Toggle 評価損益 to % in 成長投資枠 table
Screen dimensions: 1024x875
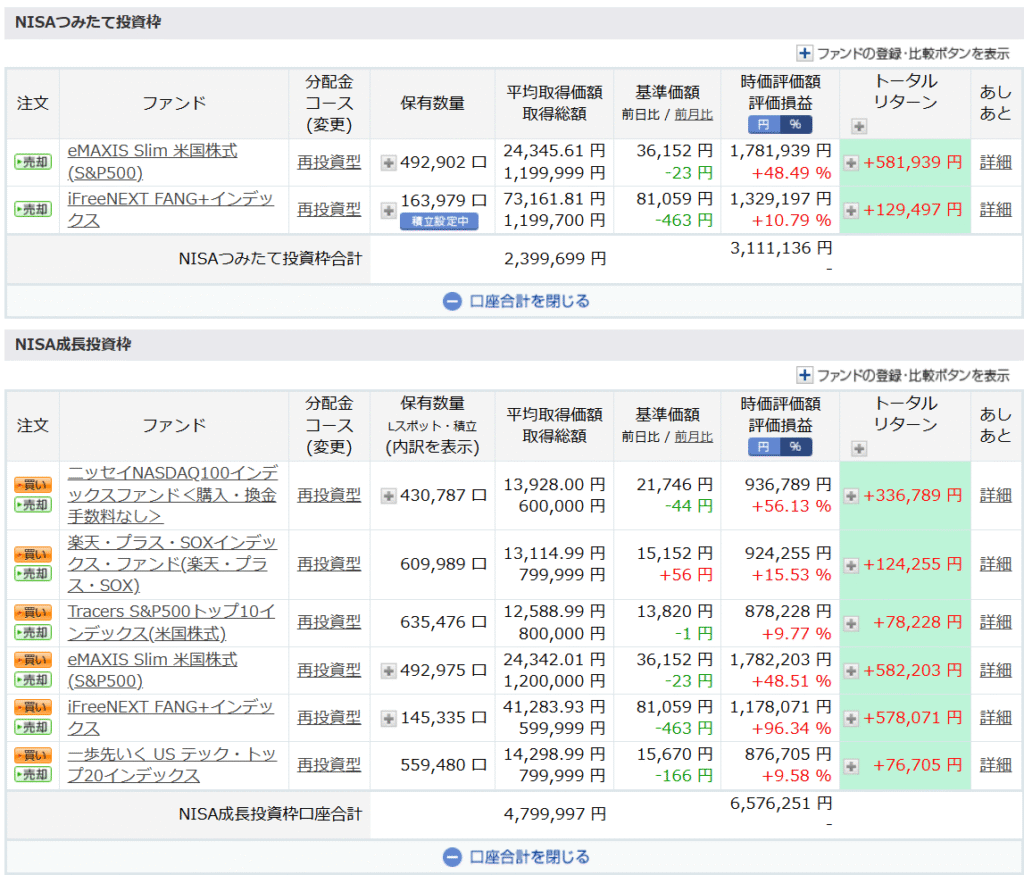[796, 447]
